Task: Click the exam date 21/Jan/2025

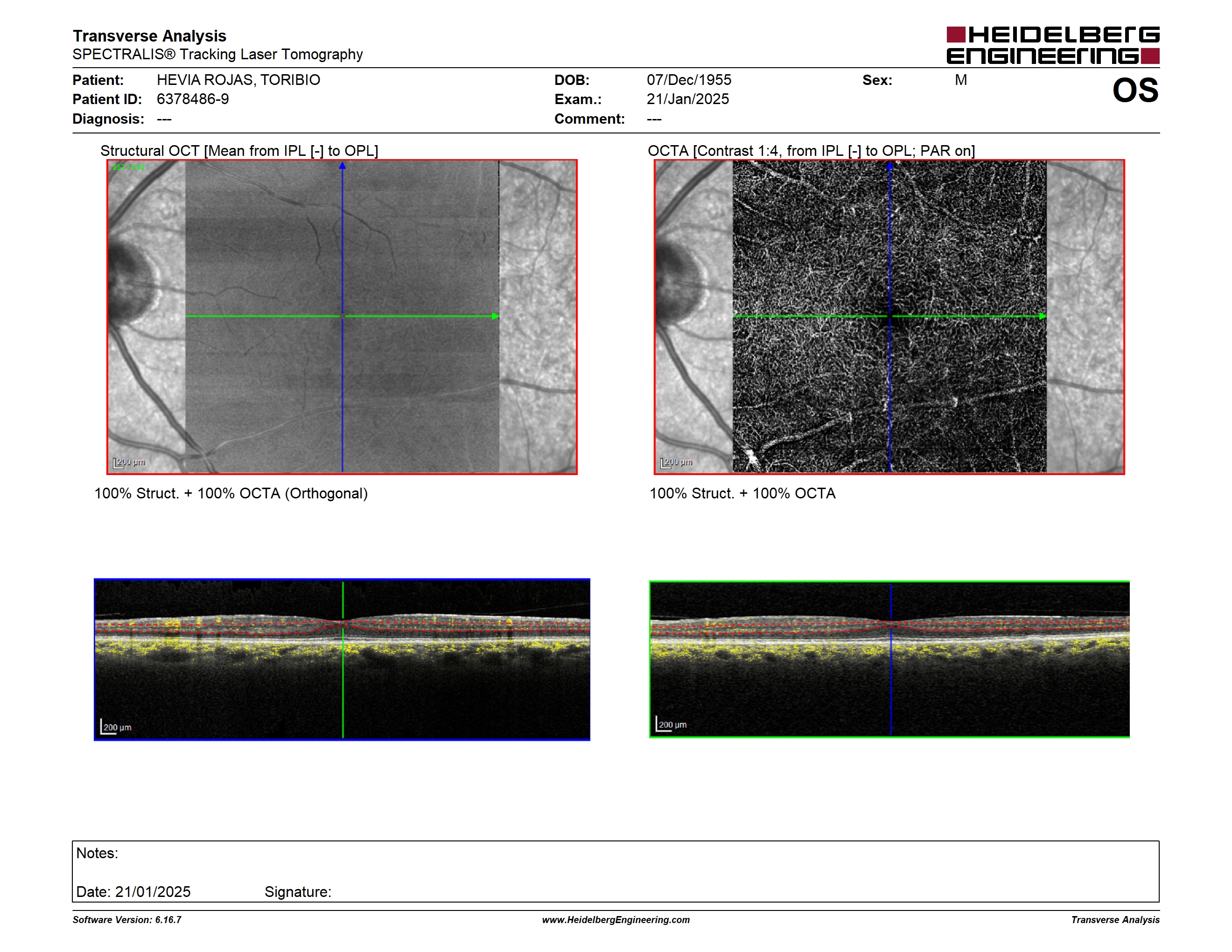Action: pos(687,99)
